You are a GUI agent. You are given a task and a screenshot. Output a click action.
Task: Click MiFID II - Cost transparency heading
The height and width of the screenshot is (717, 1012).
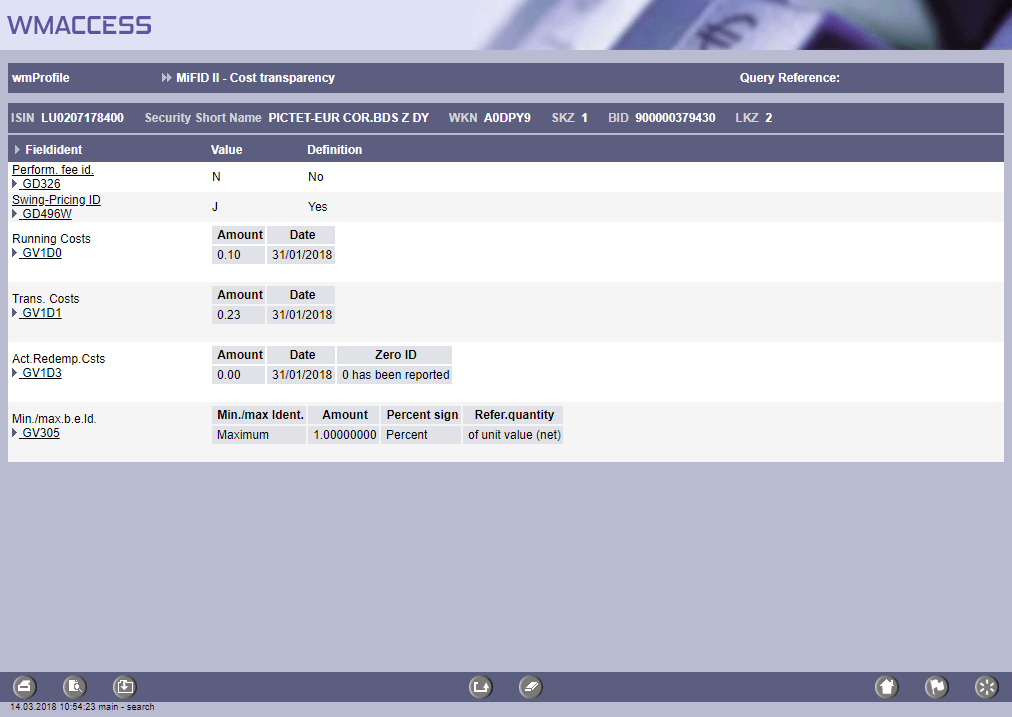pyautogui.click(x=256, y=77)
